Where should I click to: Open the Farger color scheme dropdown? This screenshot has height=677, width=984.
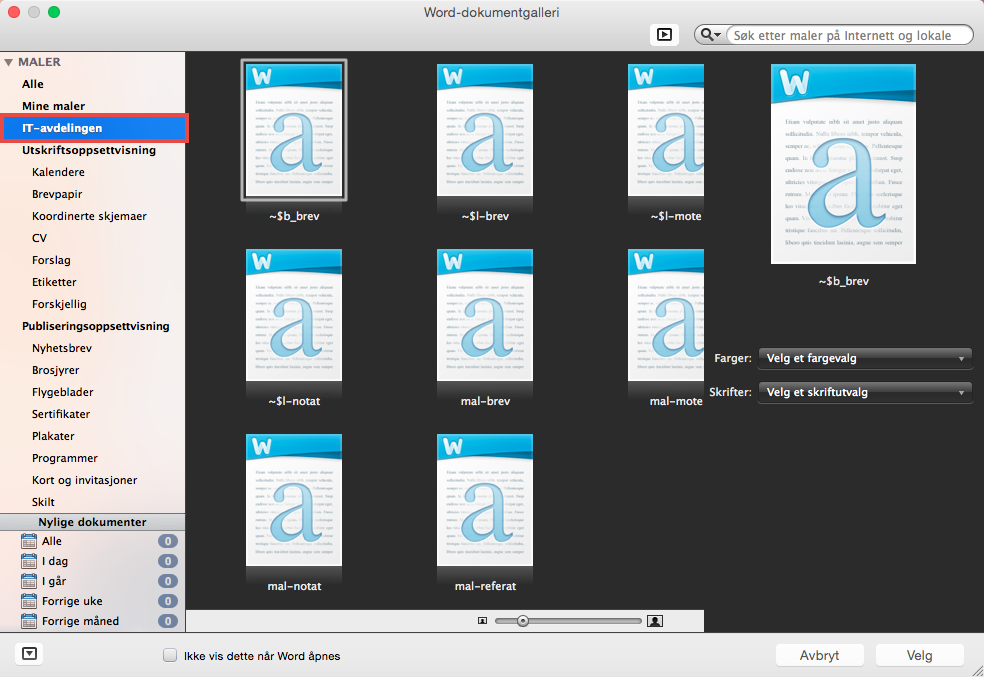click(865, 358)
